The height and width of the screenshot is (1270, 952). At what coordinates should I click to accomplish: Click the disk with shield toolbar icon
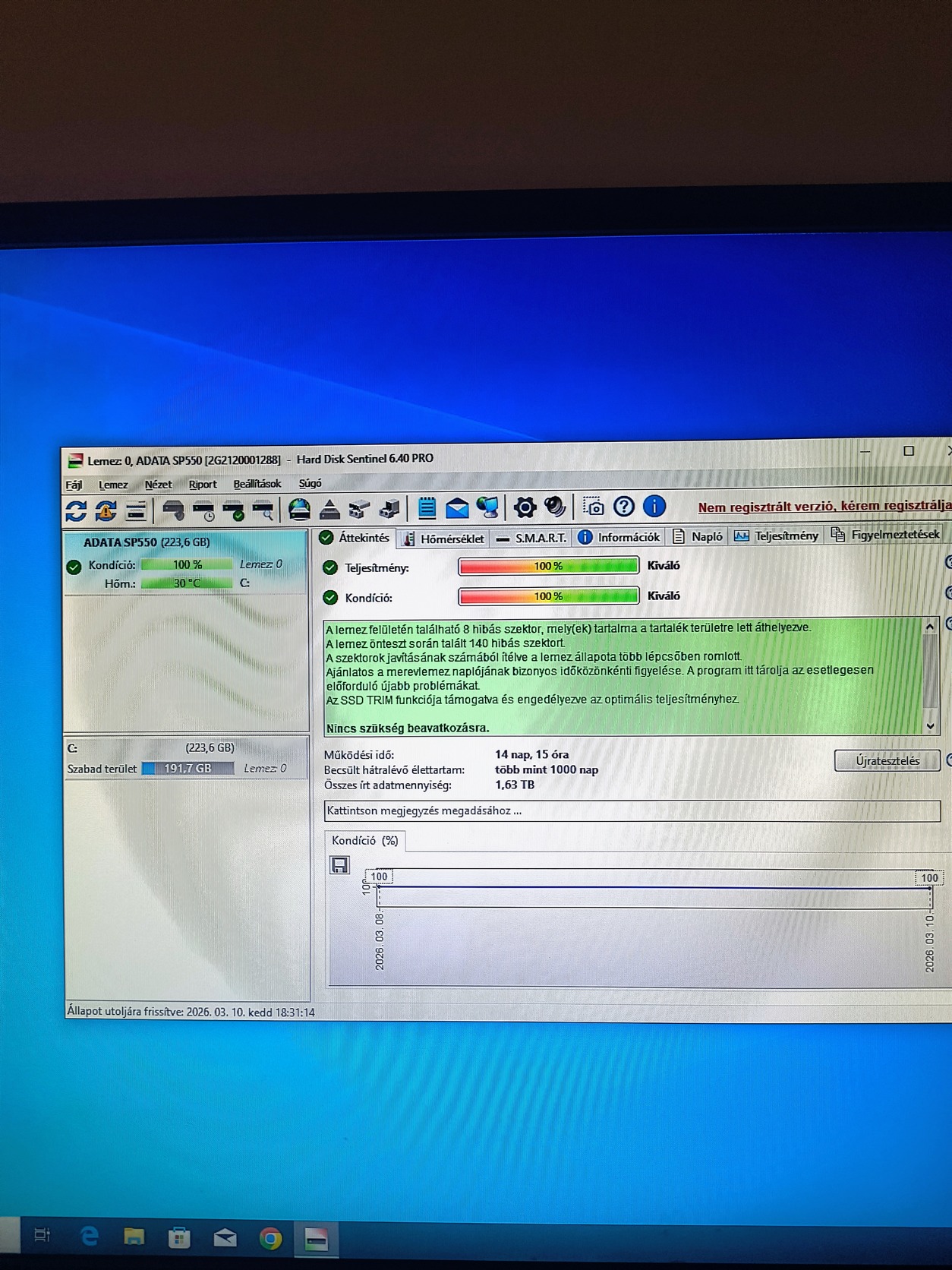(x=173, y=510)
